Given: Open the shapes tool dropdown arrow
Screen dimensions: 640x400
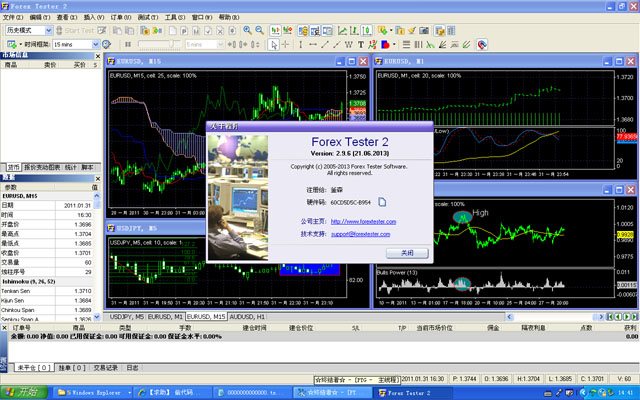Looking at the screenshot, I should [x=394, y=44].
